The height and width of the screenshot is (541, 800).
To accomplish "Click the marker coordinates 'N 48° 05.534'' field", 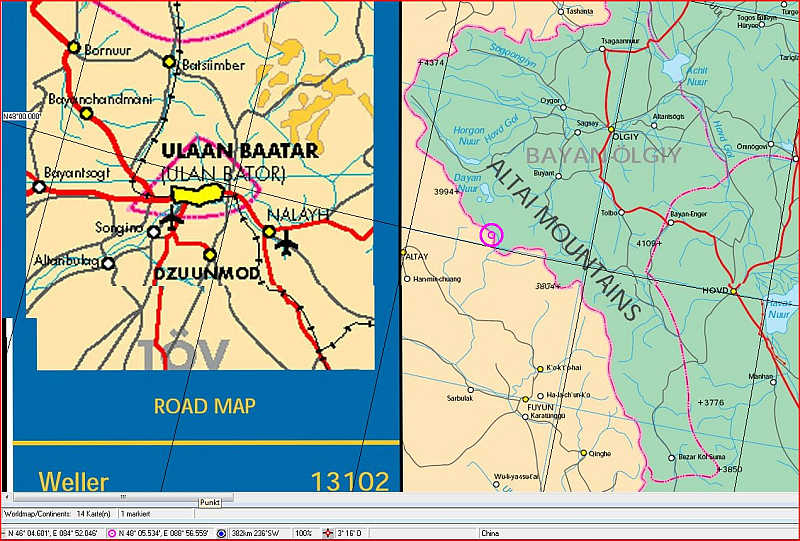I will (163, 533).
